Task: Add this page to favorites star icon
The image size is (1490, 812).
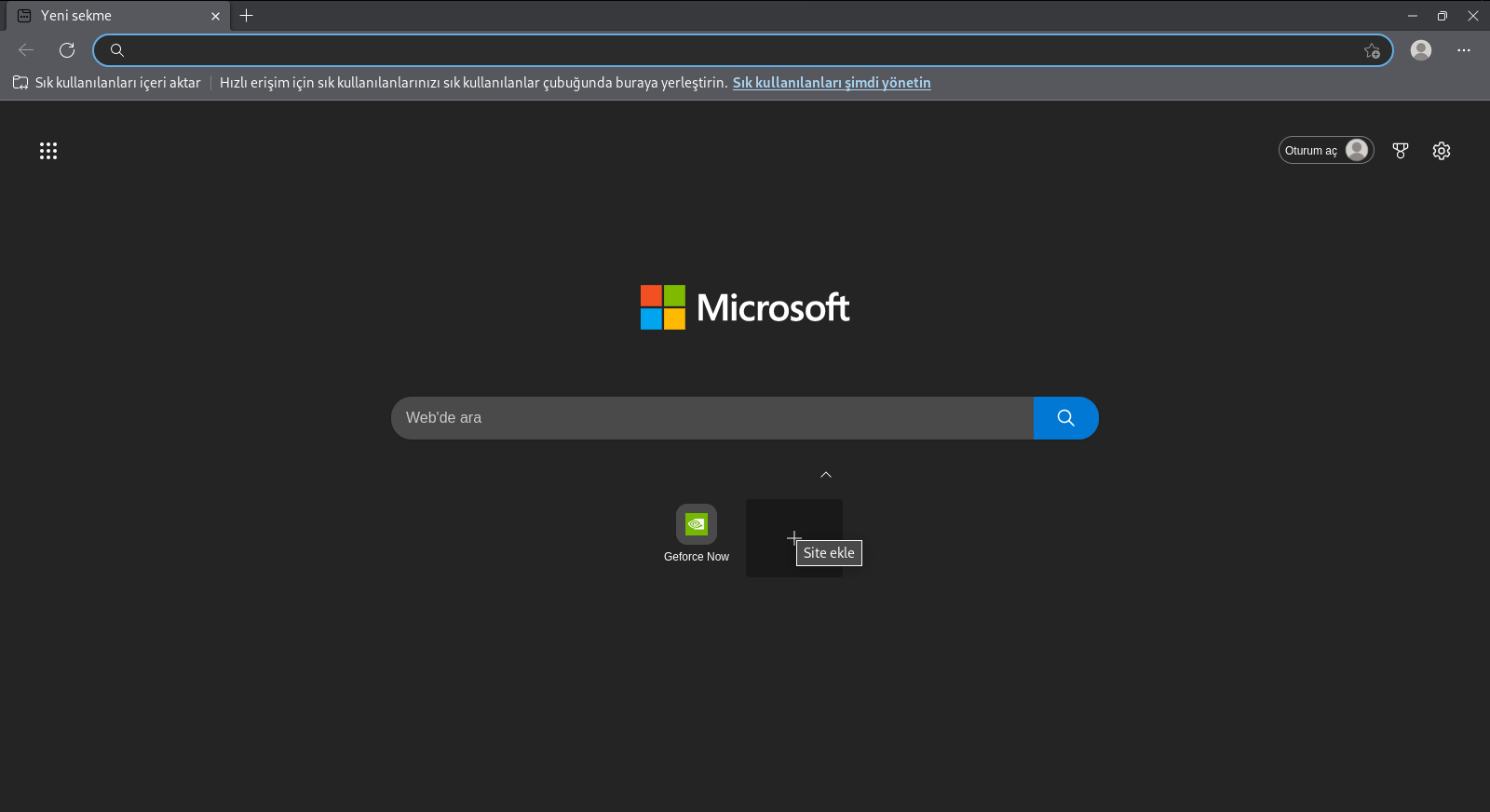Action: point(1372,51)
